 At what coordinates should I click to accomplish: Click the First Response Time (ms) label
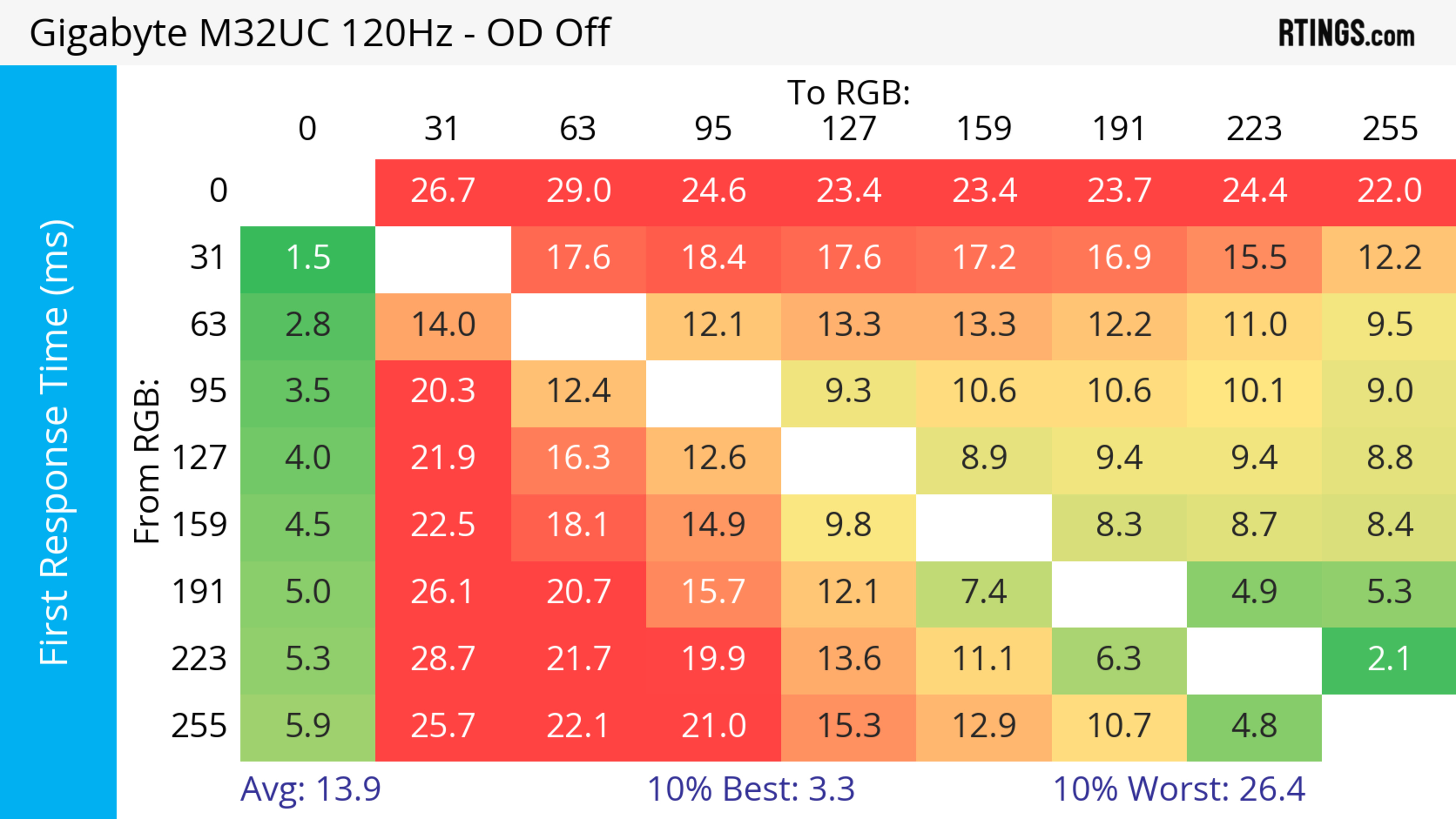coord(55,442)
